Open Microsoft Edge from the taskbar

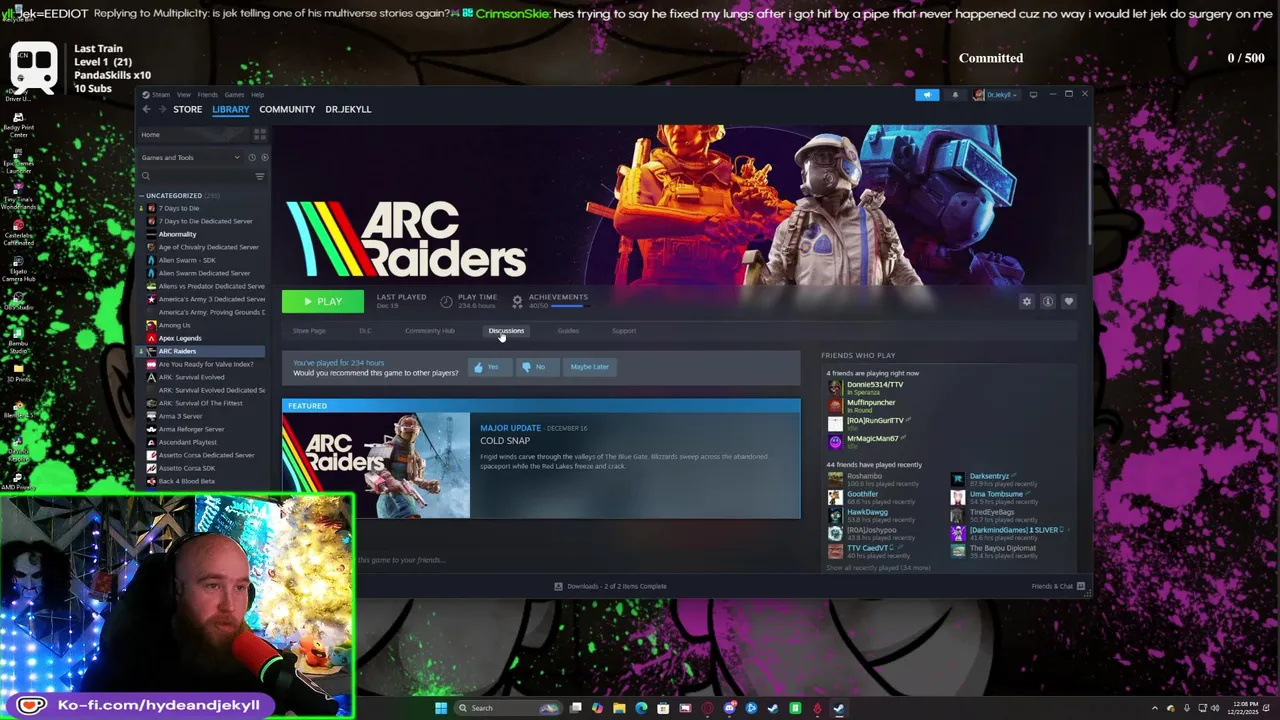(641, 708)
